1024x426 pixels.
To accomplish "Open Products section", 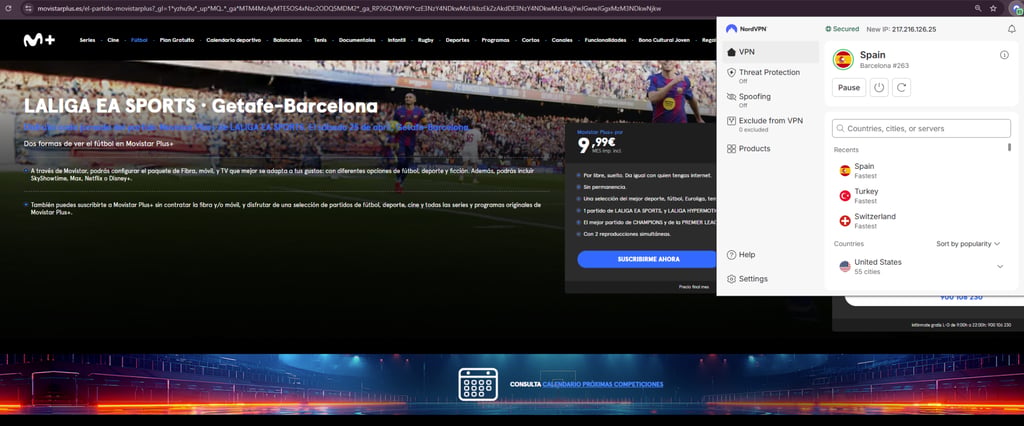I will (x=771, y=148).
